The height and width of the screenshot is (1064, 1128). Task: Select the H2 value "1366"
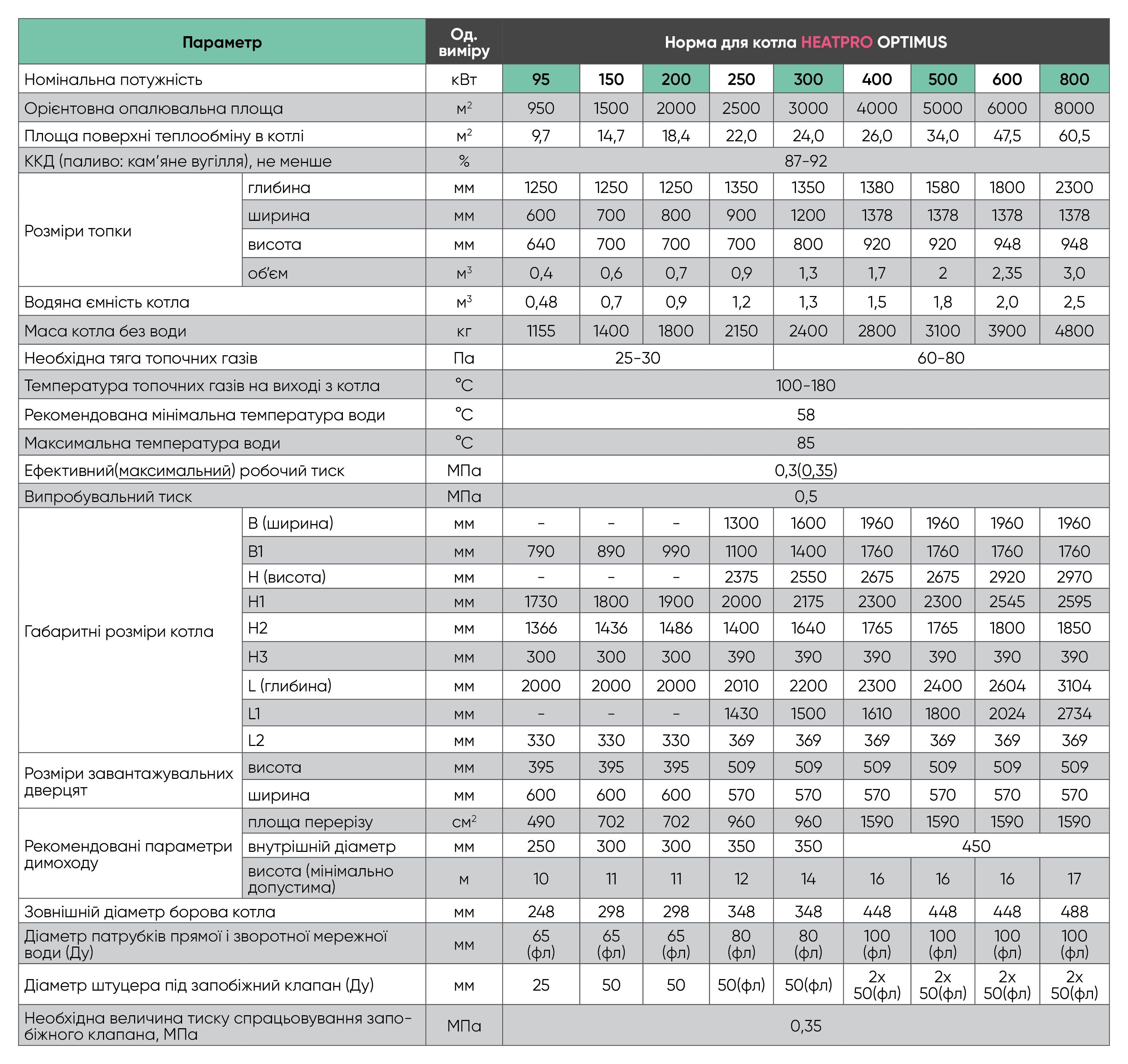pyautogui.click(x=541, y=628)
